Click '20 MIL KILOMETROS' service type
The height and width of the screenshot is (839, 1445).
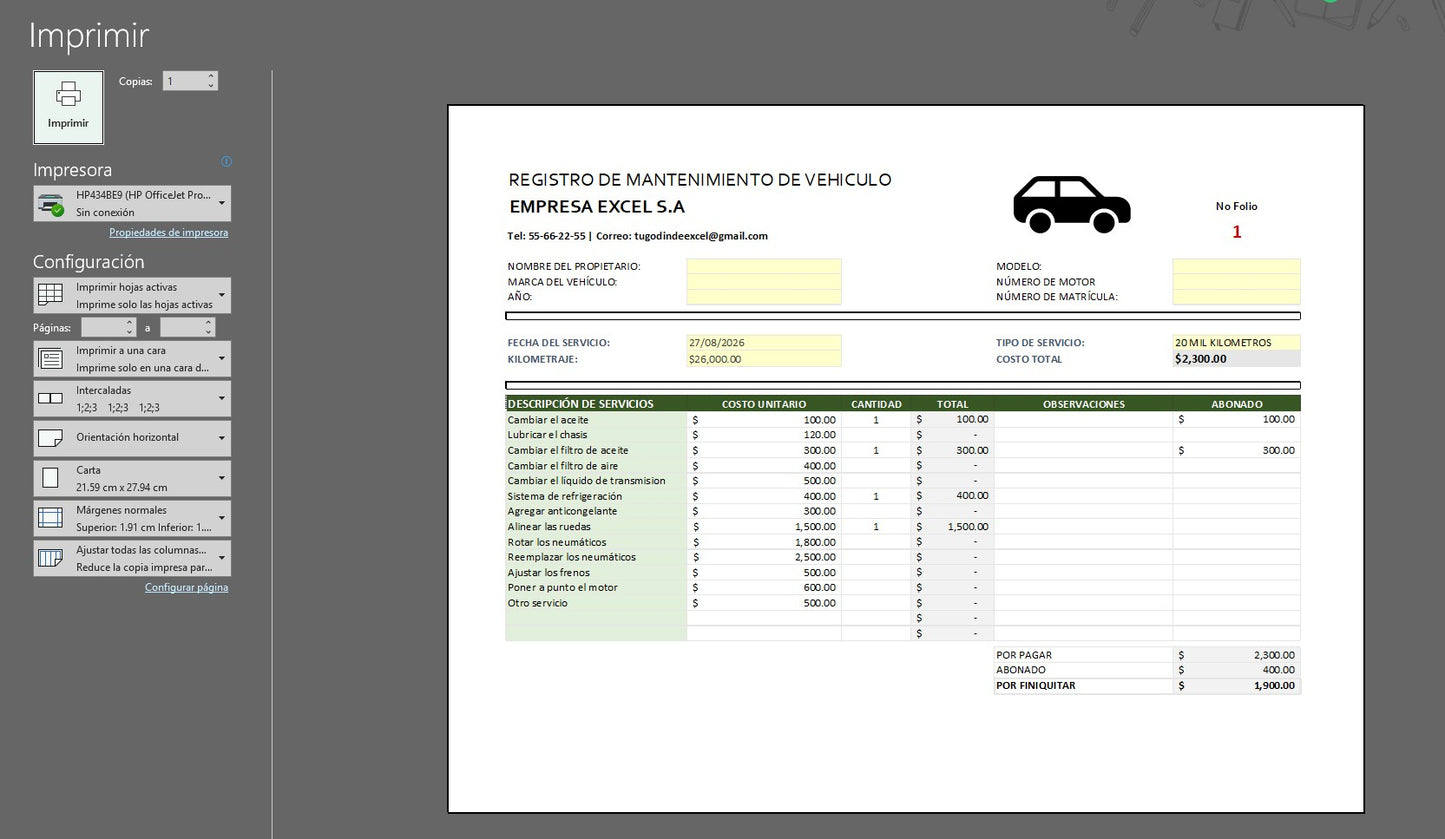[1223, 343]
